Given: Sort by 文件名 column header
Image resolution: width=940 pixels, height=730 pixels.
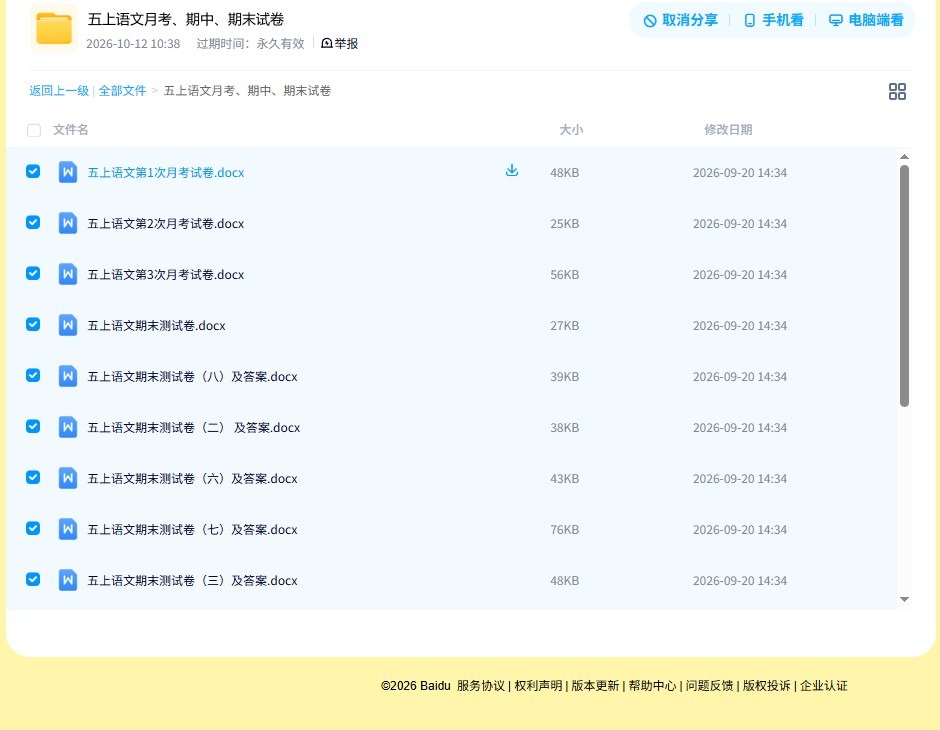Looking at the screenshot, I should pos(70,129).
